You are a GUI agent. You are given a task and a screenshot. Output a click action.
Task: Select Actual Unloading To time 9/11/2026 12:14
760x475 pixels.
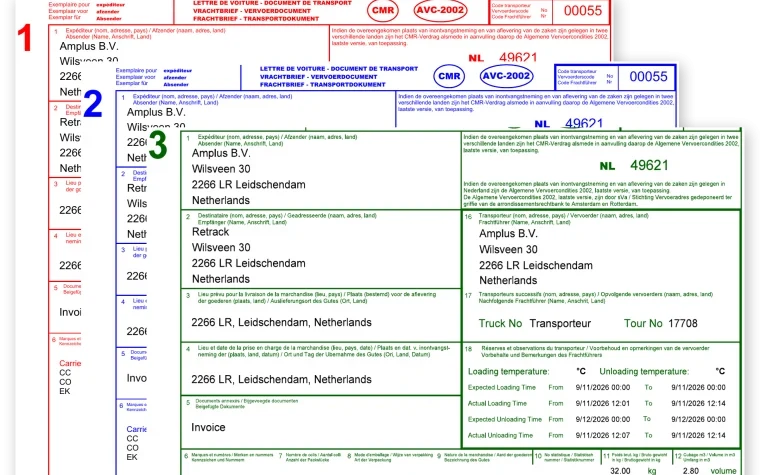pyautogui.click(x=698, y=436)
